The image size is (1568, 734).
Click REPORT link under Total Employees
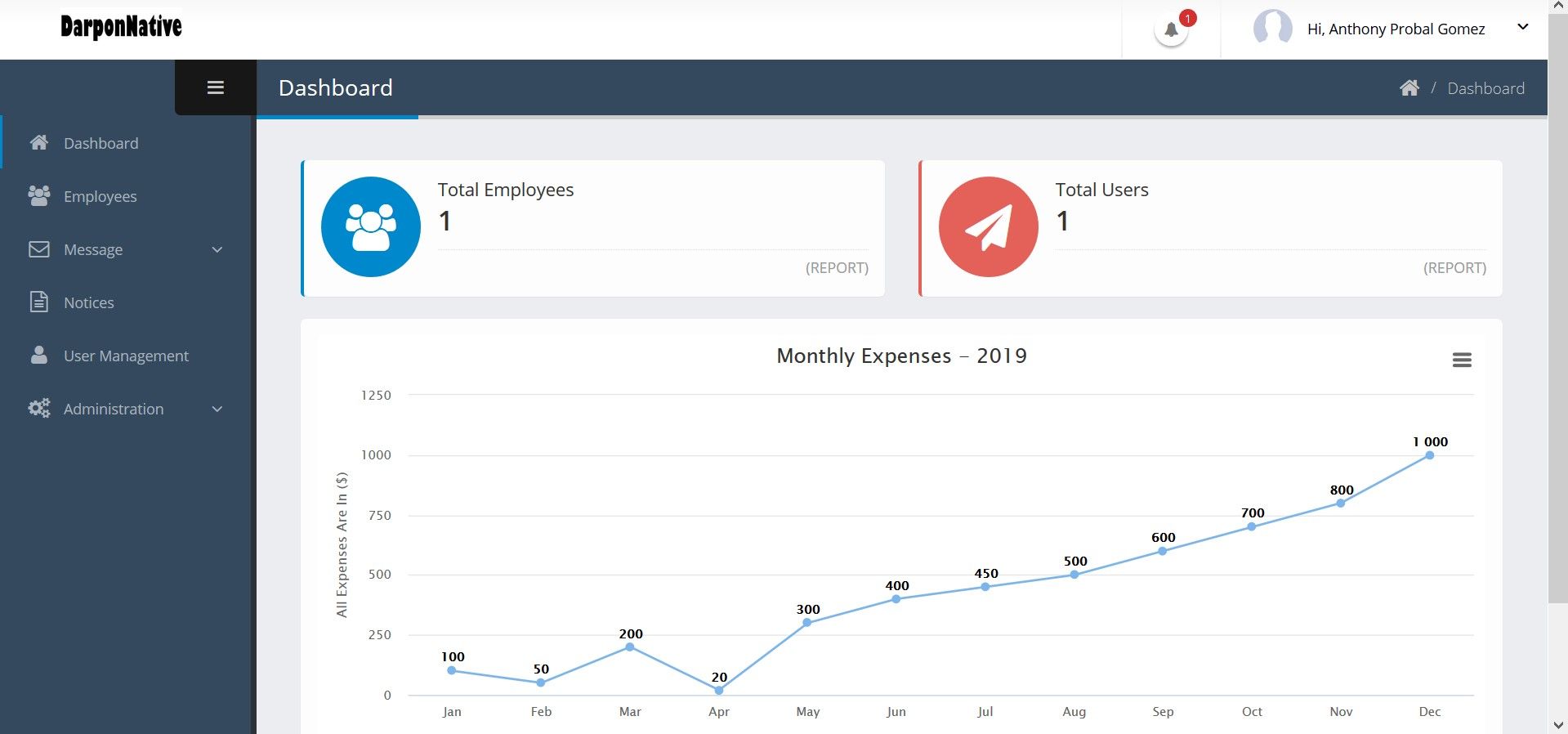(x=837, y=268)
